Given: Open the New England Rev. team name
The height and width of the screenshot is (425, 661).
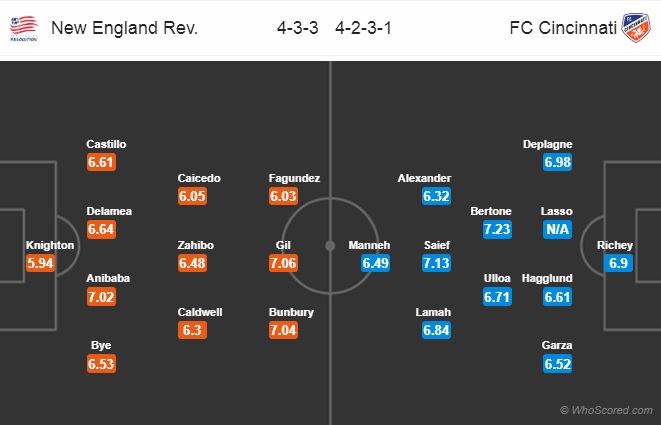Looking at the screenshot, I should point(124,28).
